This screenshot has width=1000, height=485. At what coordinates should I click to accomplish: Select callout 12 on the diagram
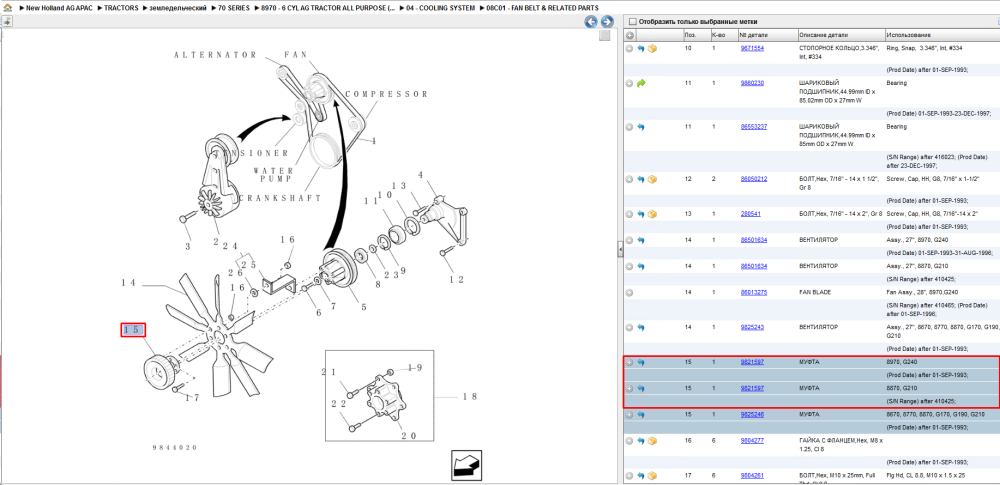click(456, 279)
